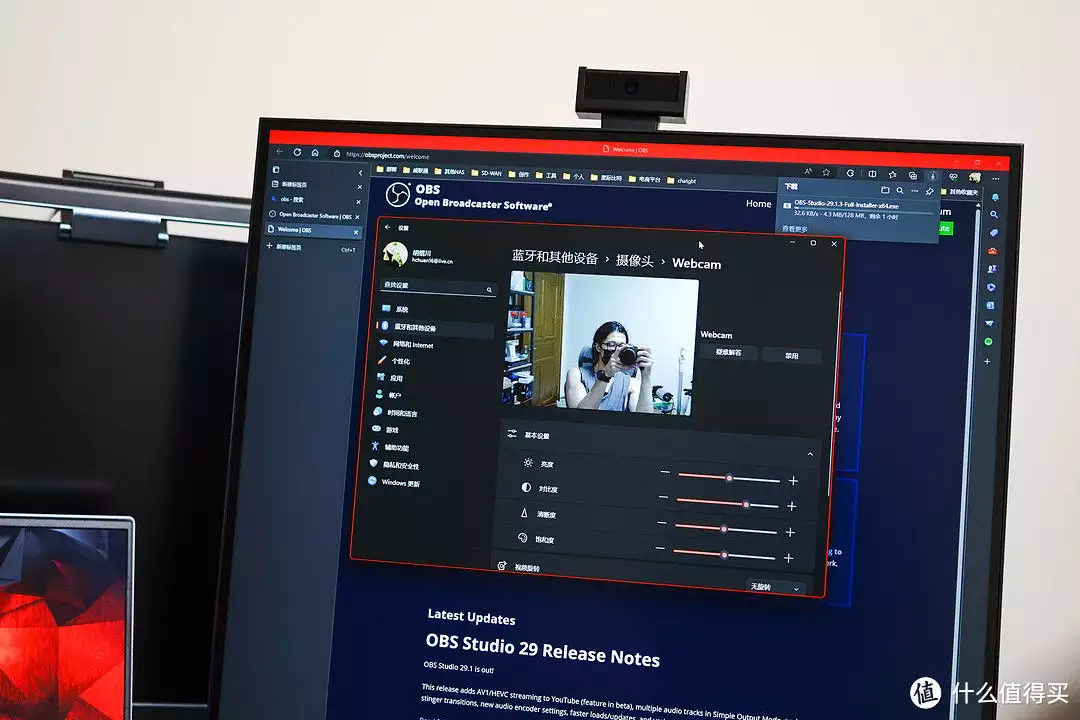Open the collections icon in toolbar
The height and width of the screenshot is (720, 1080).
click(913, 175)
